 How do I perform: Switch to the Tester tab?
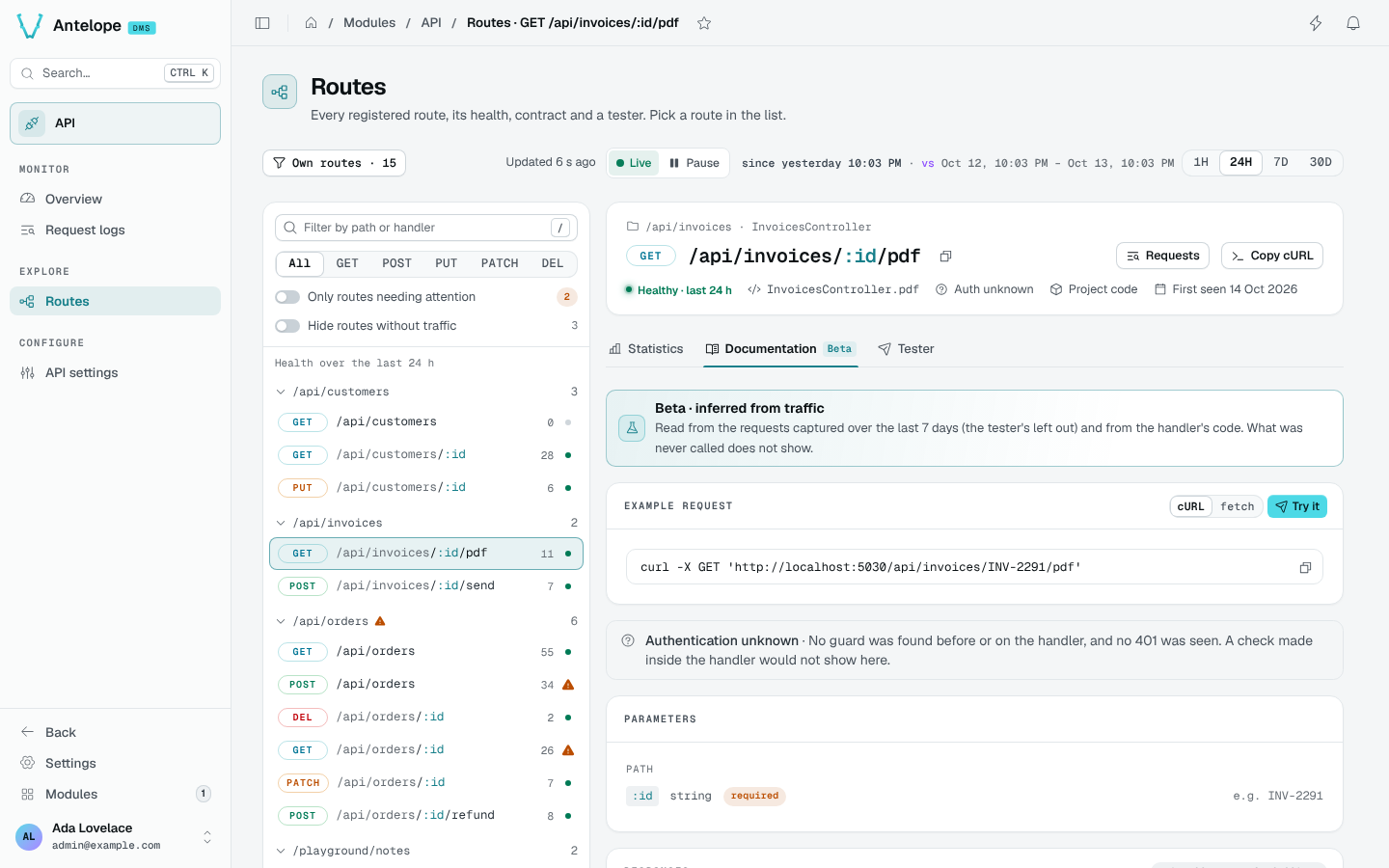[906, 349]
